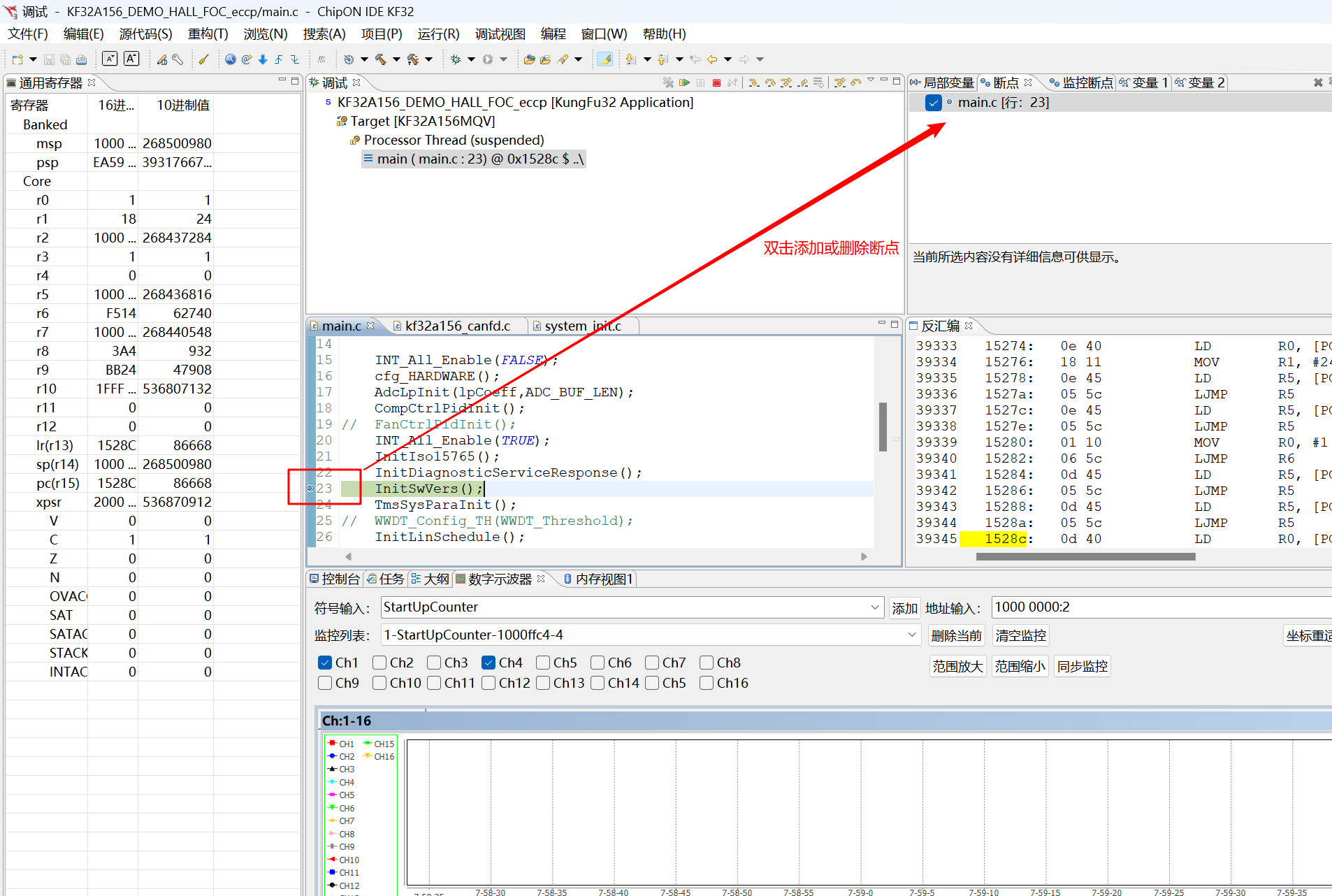Enable the Ch3 channel checkbox

pyautogui.click(x=434, y=663)
